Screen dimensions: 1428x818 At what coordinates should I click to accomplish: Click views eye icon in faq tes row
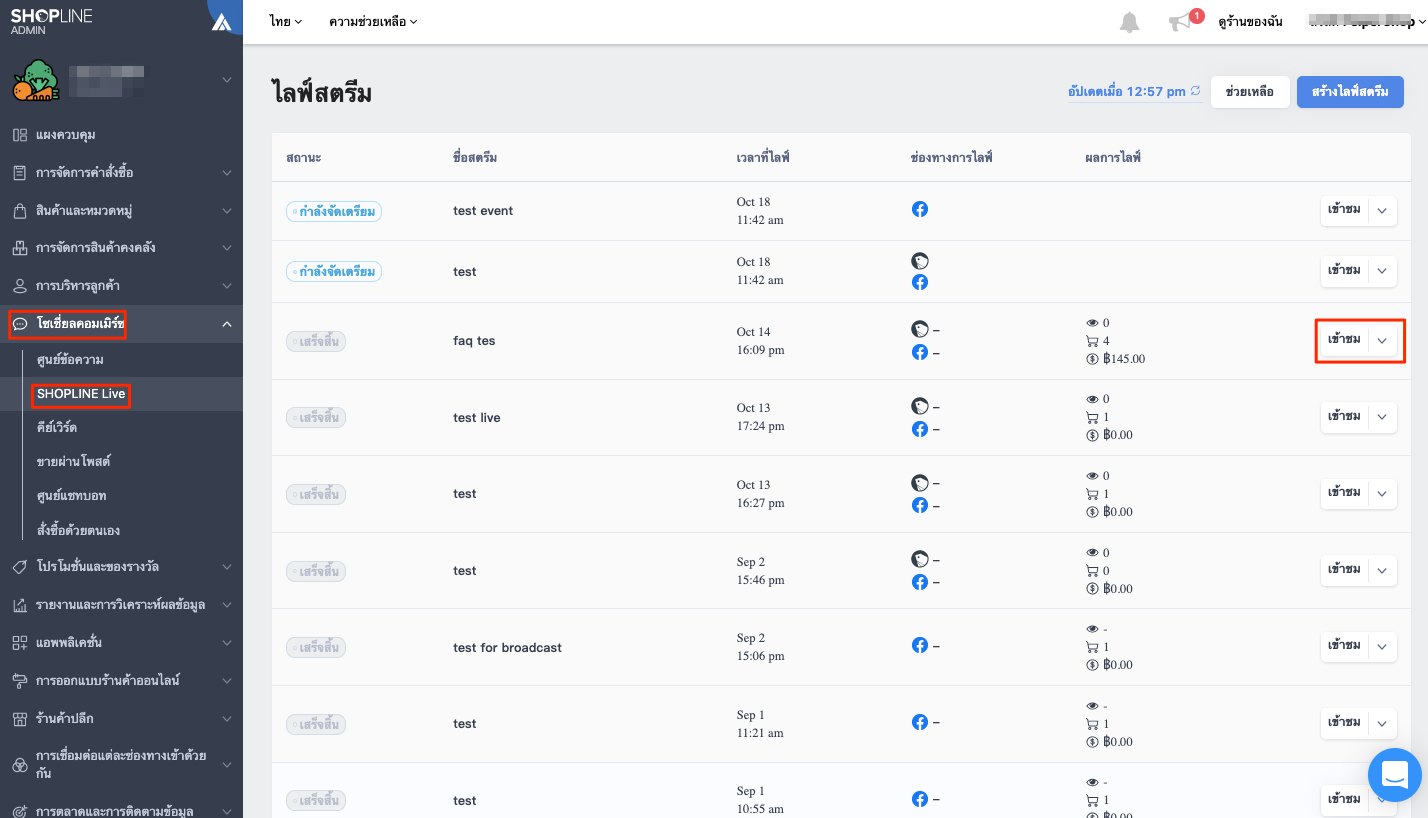click(1092, 323)
